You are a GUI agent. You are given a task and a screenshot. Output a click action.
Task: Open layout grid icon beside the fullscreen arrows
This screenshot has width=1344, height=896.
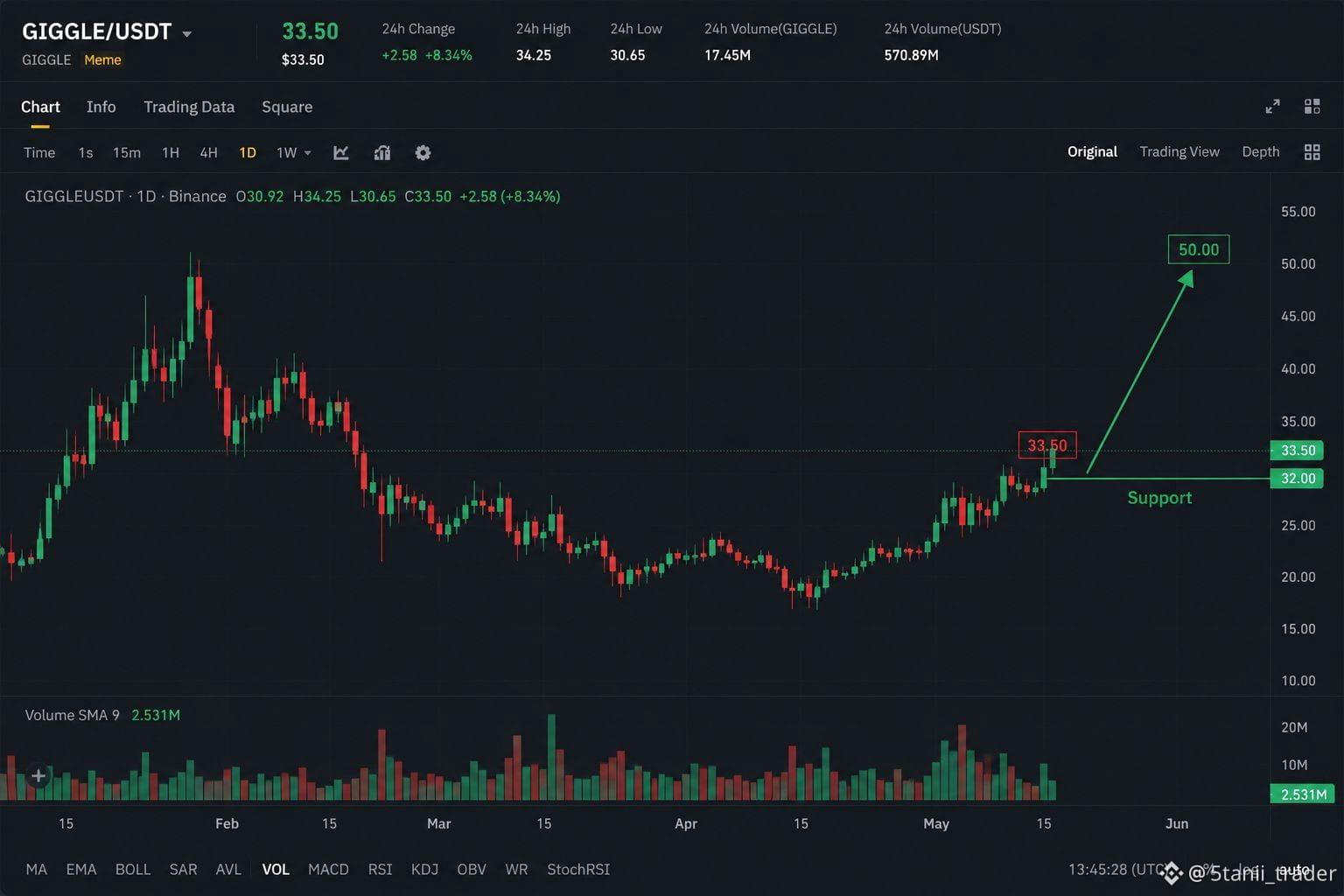[x=1312, y=106]
